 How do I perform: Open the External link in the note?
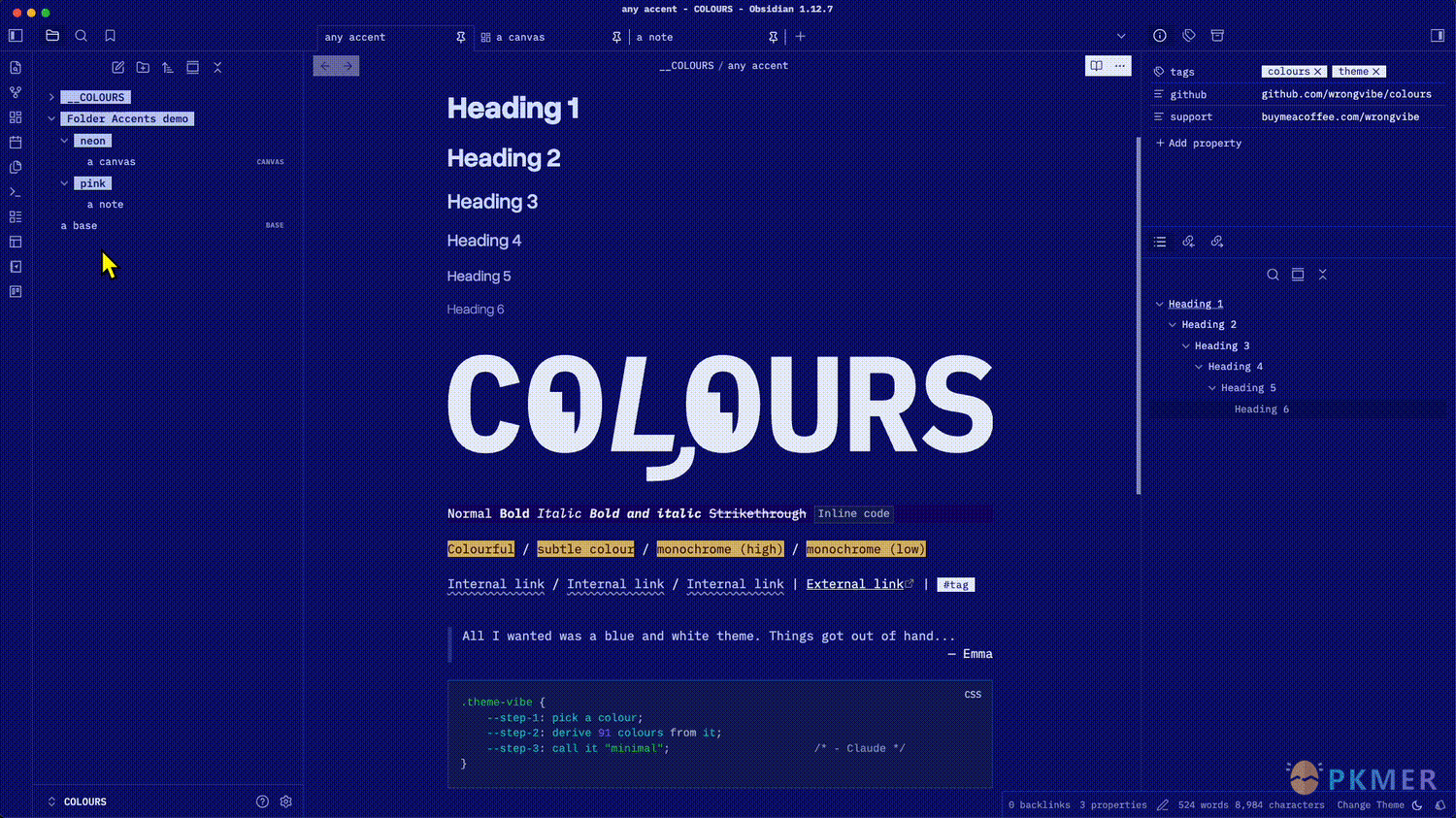point(855,584)
